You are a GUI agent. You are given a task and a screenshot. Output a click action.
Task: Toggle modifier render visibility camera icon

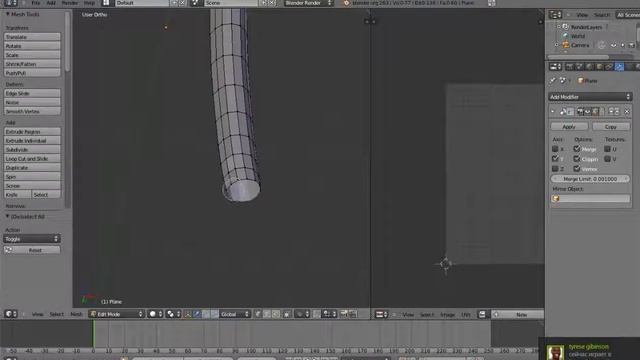click(580, 111)
